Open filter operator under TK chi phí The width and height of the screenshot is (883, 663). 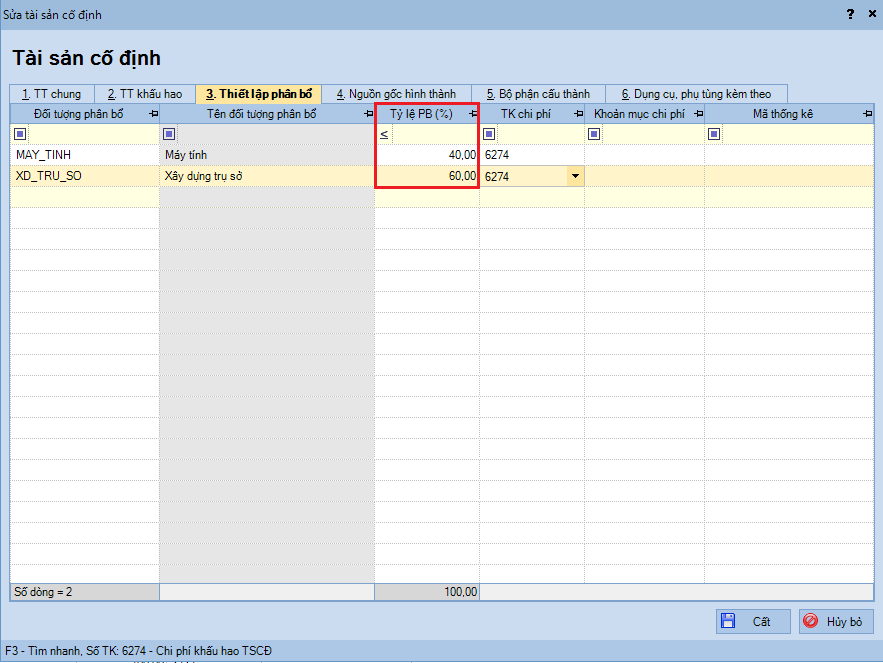point(489,134)
